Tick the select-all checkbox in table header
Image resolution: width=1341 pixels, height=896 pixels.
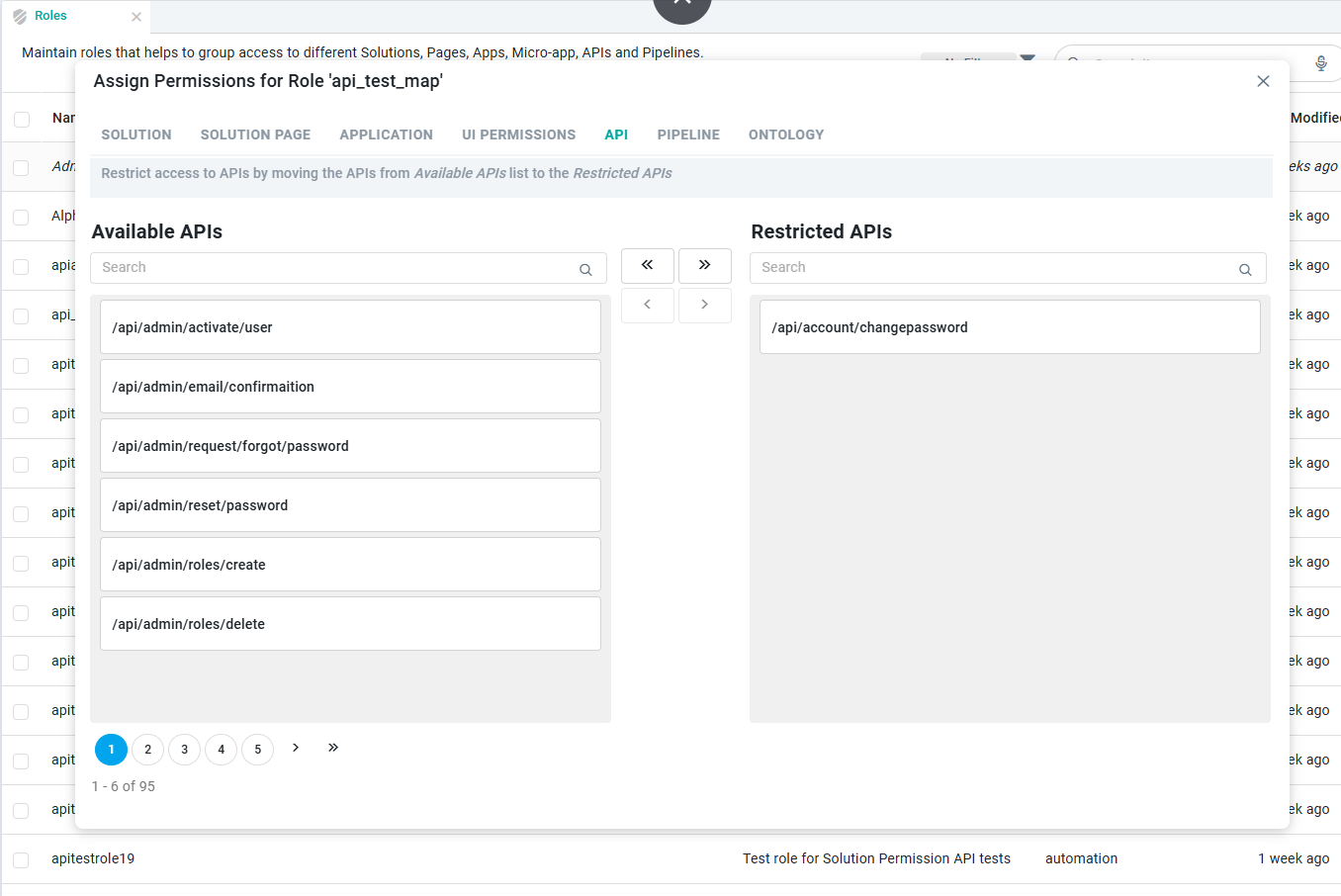point(22,120)
